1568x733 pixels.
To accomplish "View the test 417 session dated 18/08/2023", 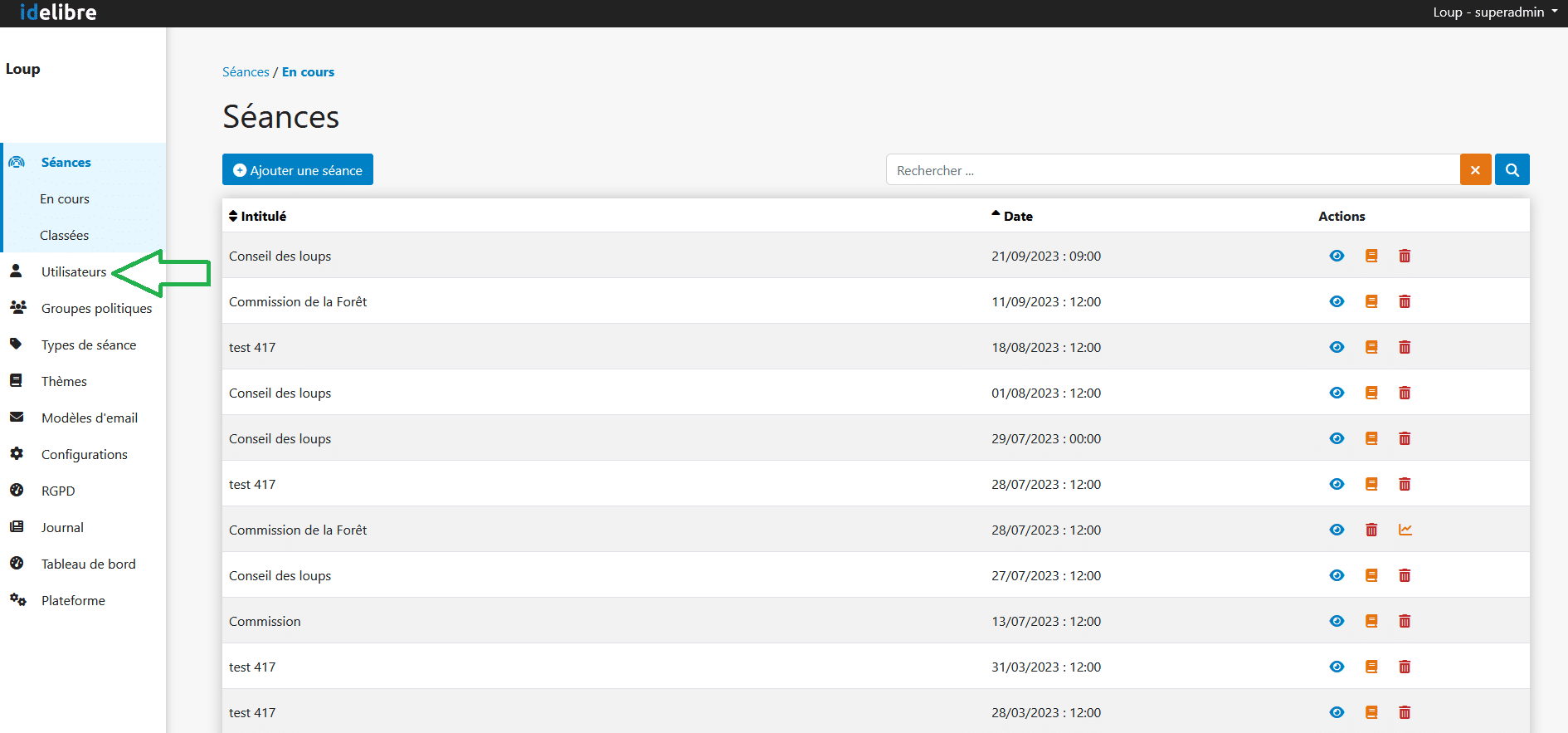I will coord(1337,347).
